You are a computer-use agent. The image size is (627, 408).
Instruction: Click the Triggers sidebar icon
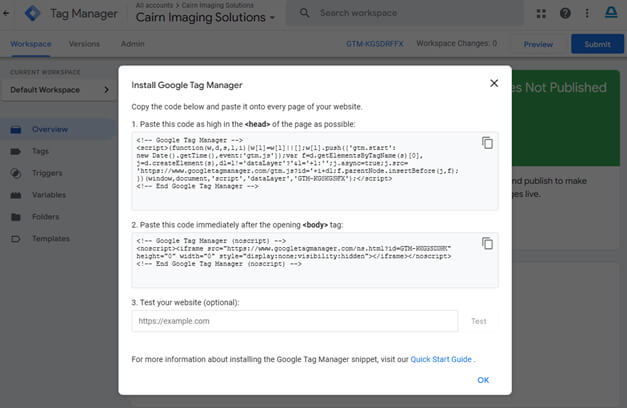[x=16, y=173]
